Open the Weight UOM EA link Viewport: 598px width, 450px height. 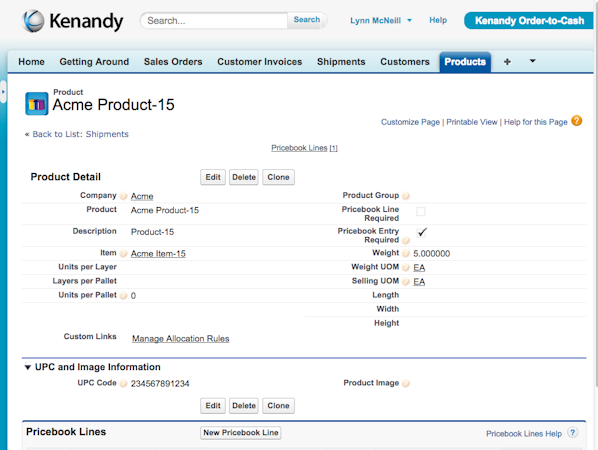419,268
